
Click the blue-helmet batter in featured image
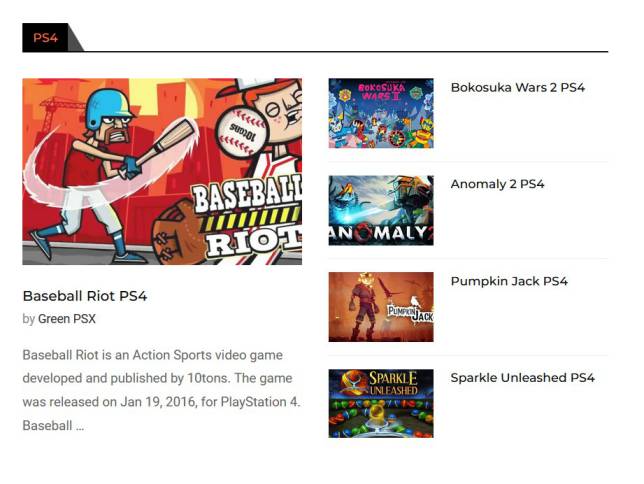99,173
